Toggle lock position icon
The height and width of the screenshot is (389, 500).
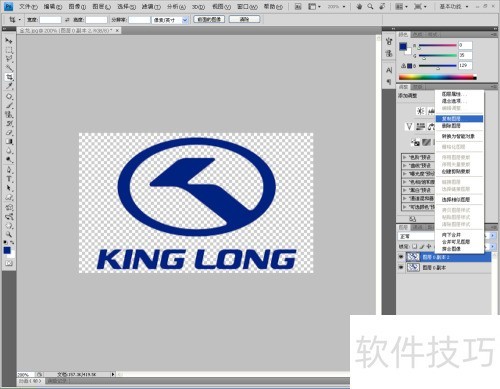429,247
